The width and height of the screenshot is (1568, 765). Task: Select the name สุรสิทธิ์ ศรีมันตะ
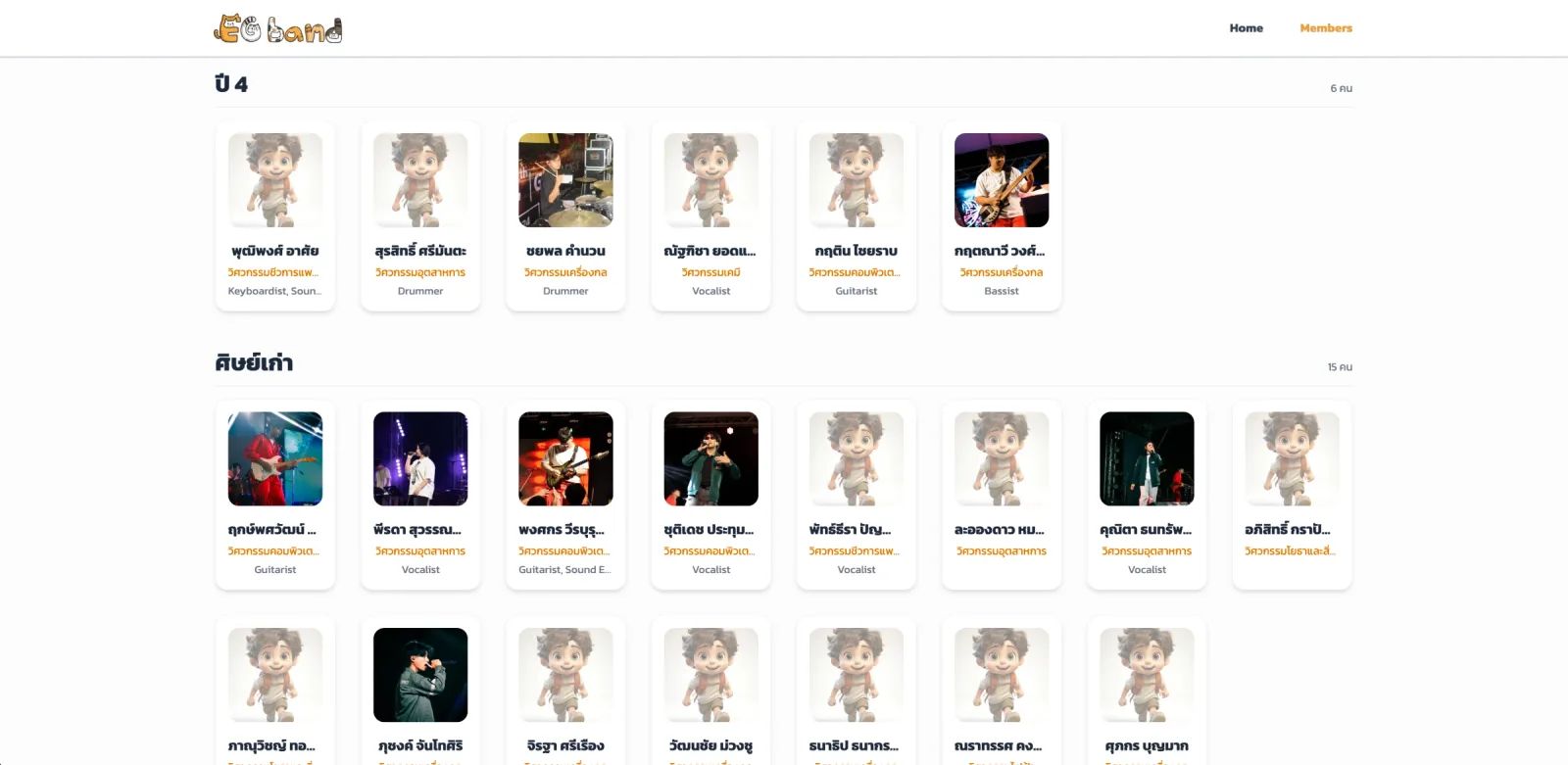(420, 251)
